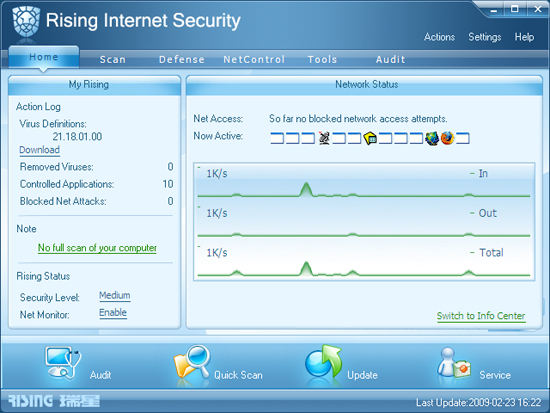Image resolution: width=550 pixels, height=413 pixels.
Task: Click the Firefox icon in Now Active
Action: (447, 138)
